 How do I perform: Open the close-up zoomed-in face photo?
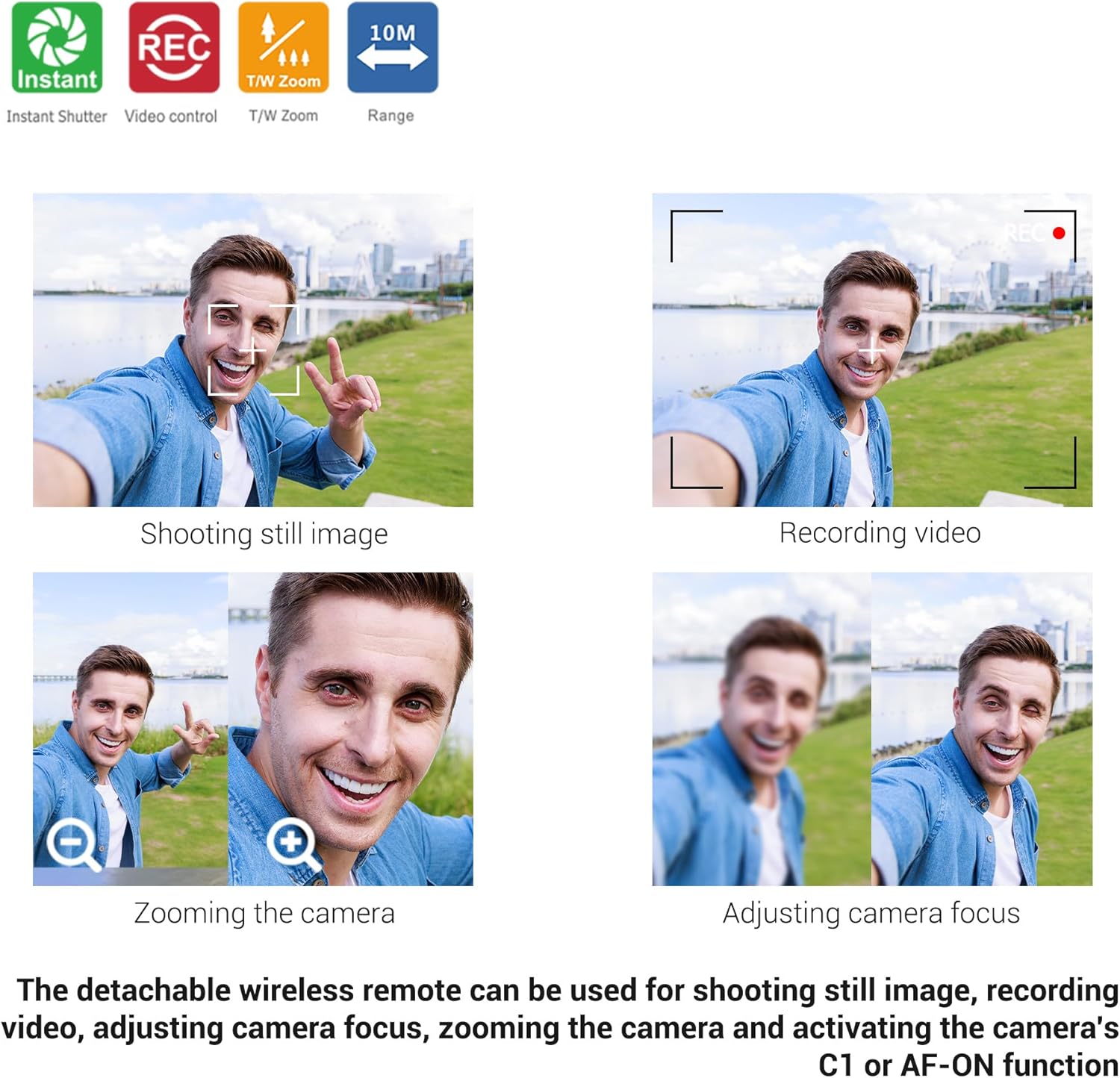click(350, 729)
